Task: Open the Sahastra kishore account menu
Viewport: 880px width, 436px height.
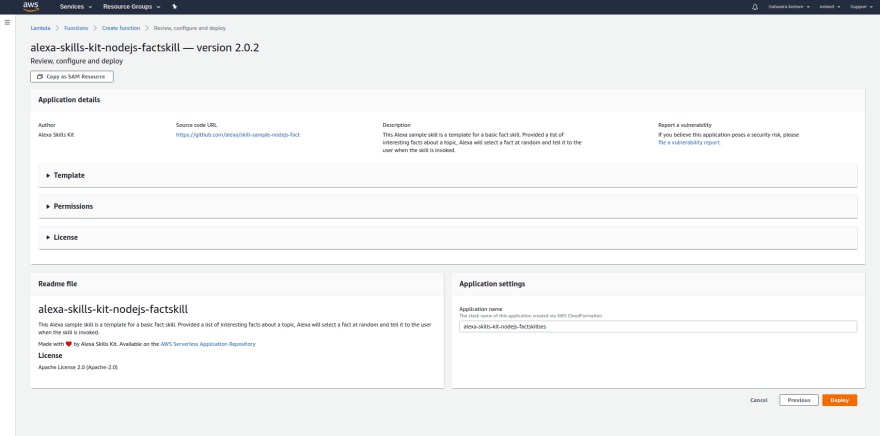Action: (790, 7)
